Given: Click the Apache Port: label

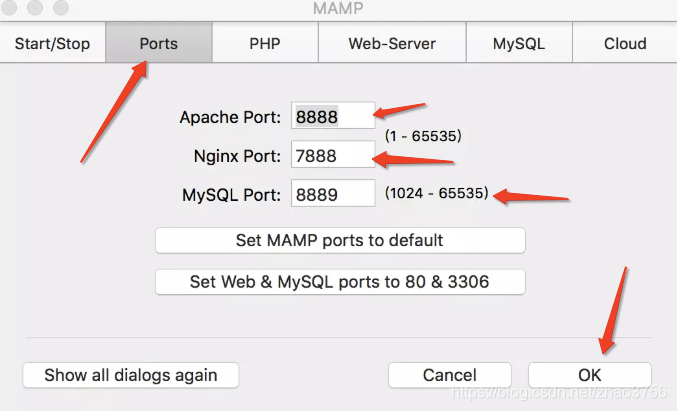Looking at the screenshot, I should 230,117.
